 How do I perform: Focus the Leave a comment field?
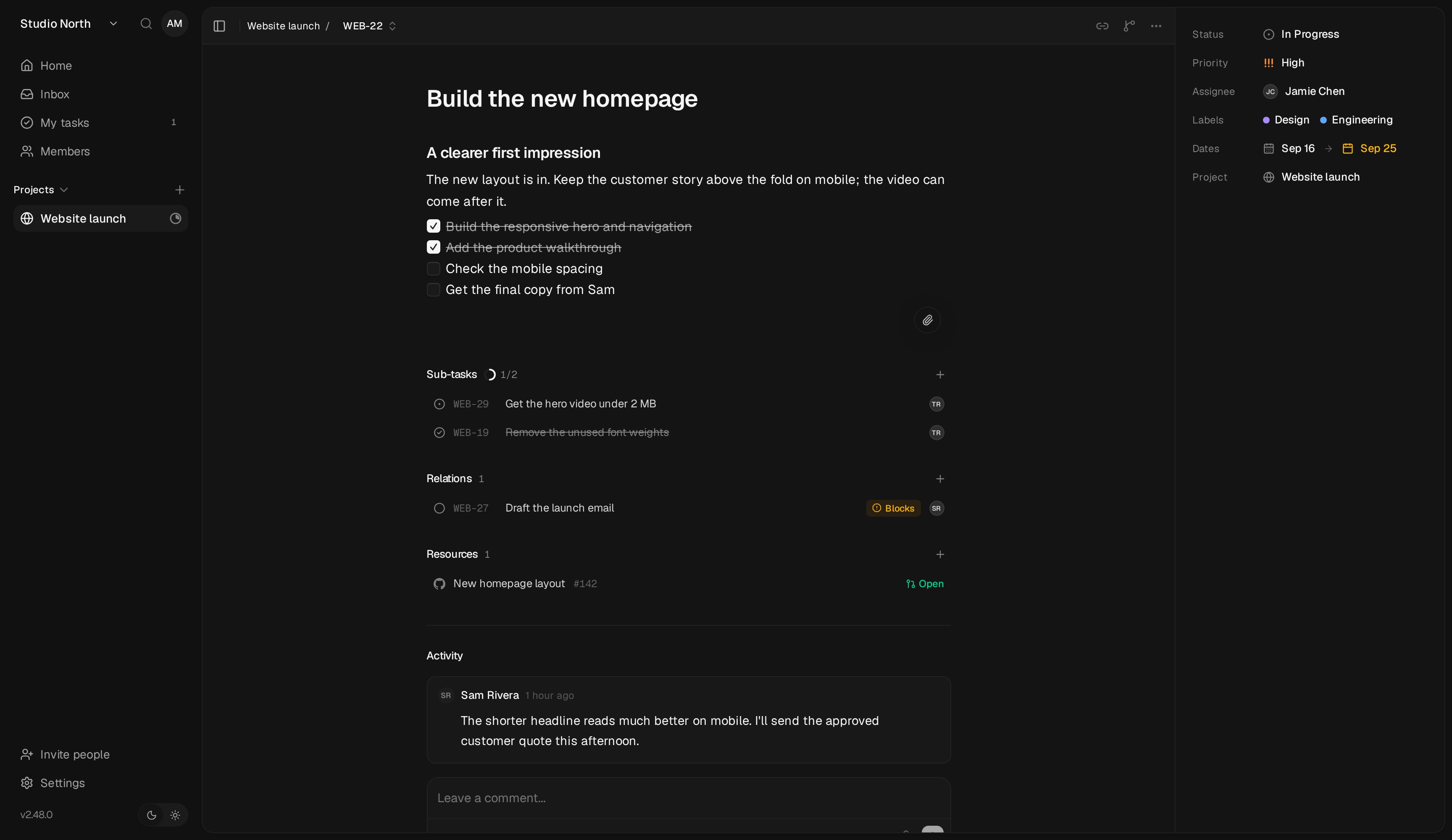(689, 798)
